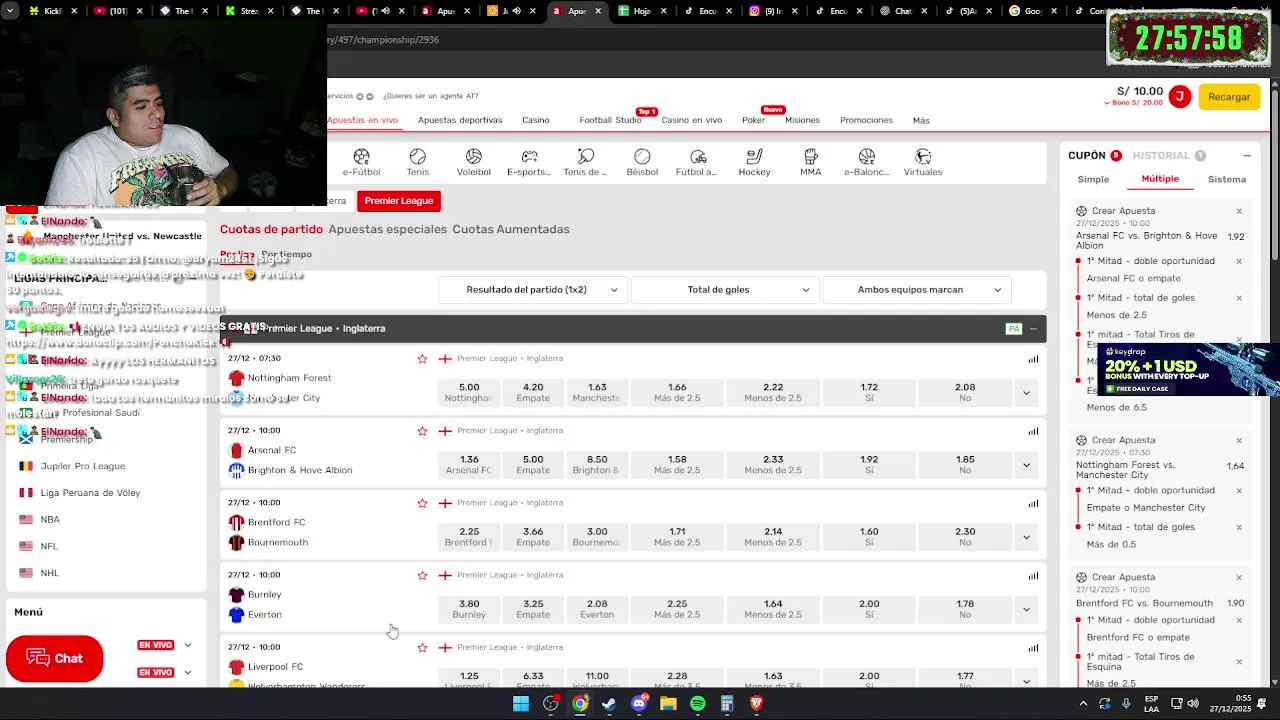1280x720 pixels.
Task: Select the Voleibol sport icon
Action: coord(474,162)
